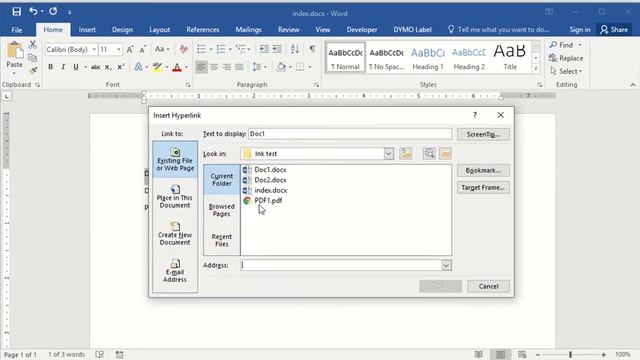Viewport: 640px width, 360px height.
Task: Click Replace in the Editing group
Action: click(x=566, y=58)
